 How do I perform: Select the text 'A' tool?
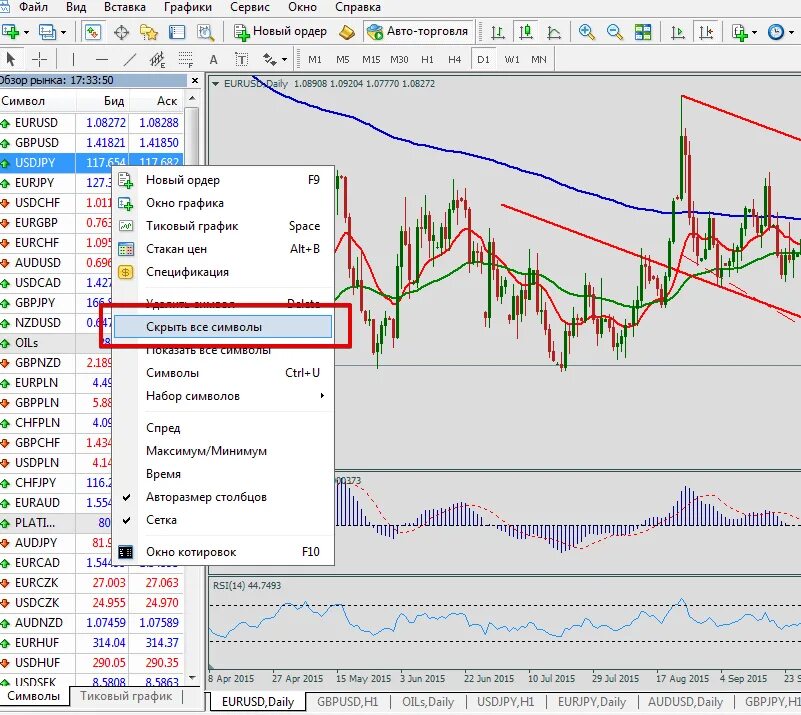pos(214,60)
